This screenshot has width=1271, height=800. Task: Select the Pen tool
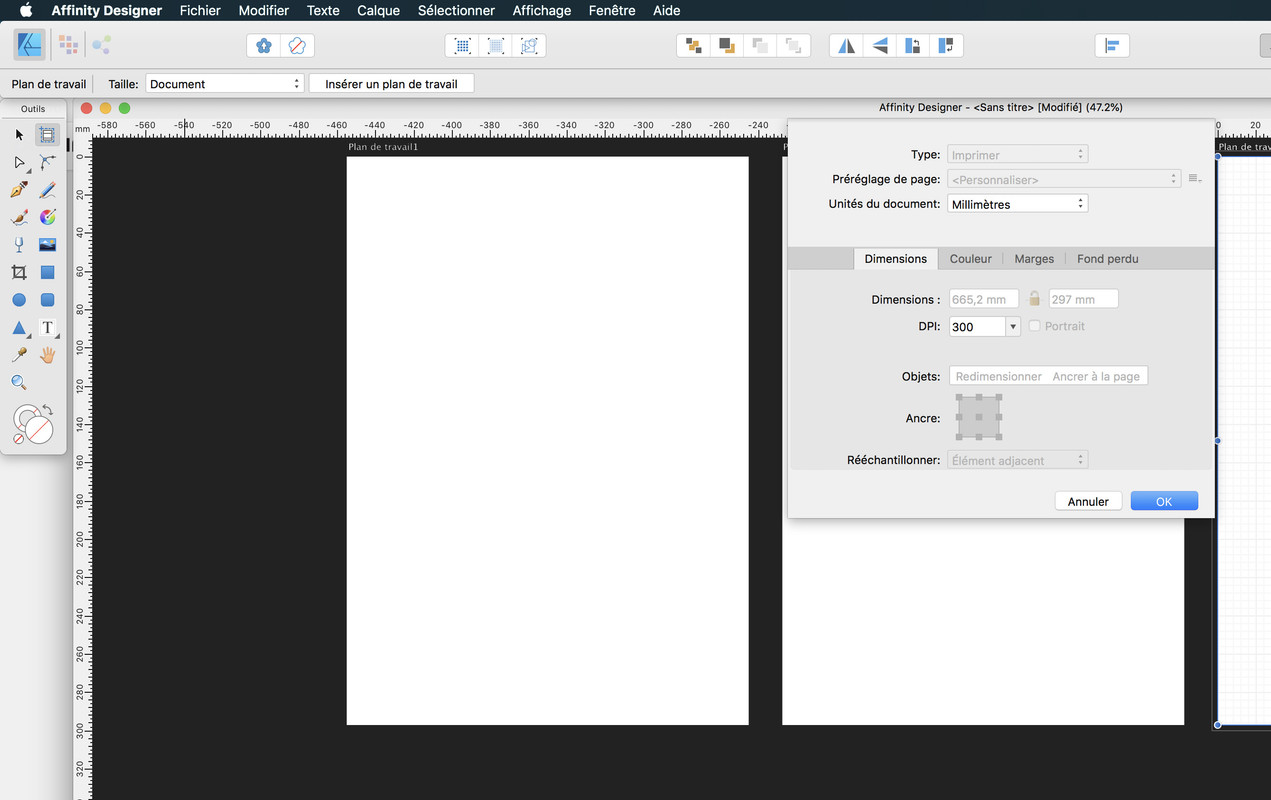pyautogui.click(x=19, y=189)
